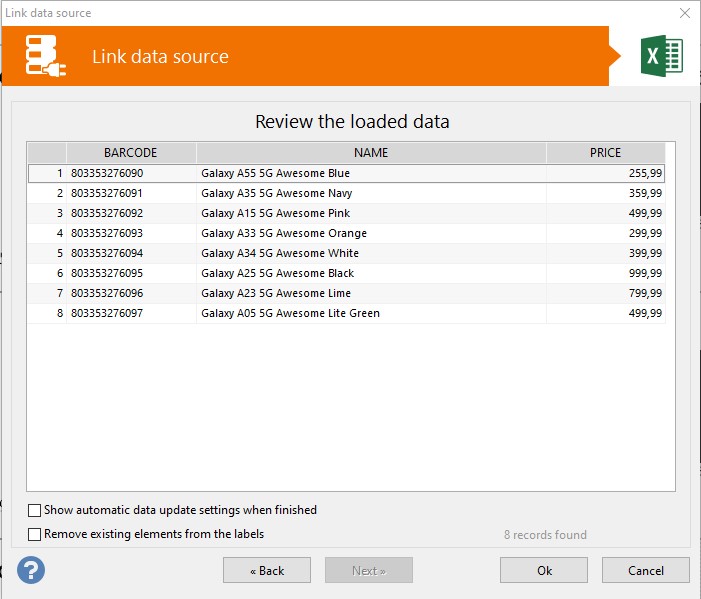Image resolution: width=701 pixels, height=599 pixels.
Task: Click Galaxy A35 5G Awesome Navy name
Action: [x=371, y=193]
